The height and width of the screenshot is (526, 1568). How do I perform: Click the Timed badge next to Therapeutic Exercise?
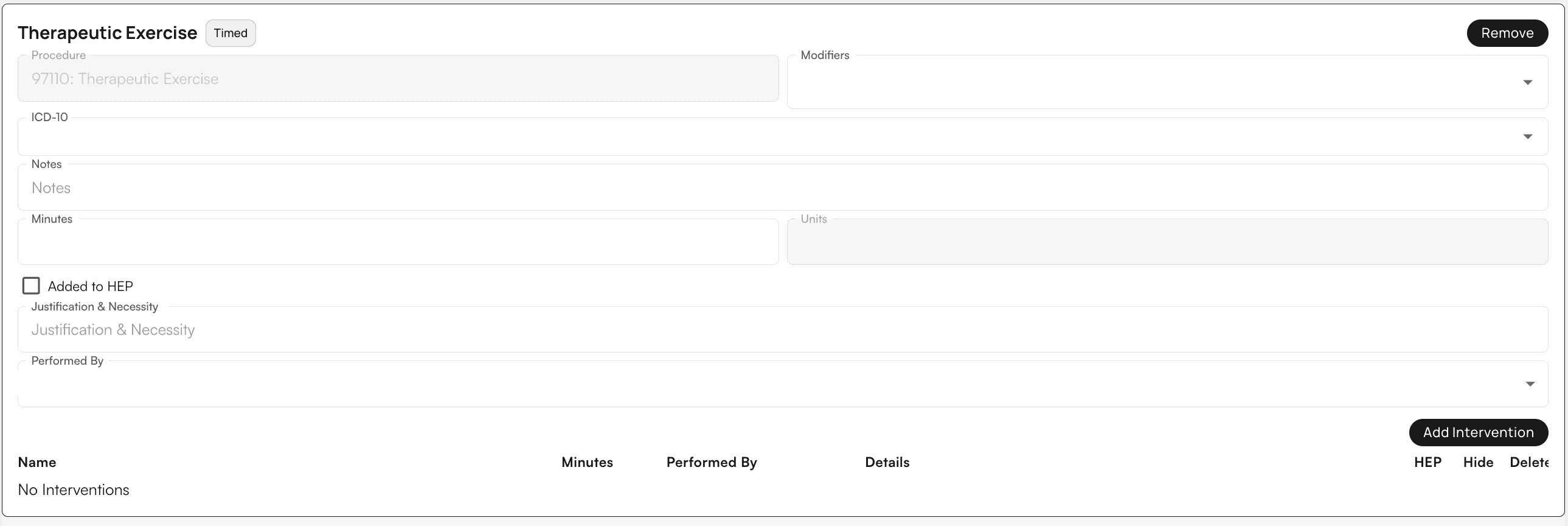[x=230, y=33]
